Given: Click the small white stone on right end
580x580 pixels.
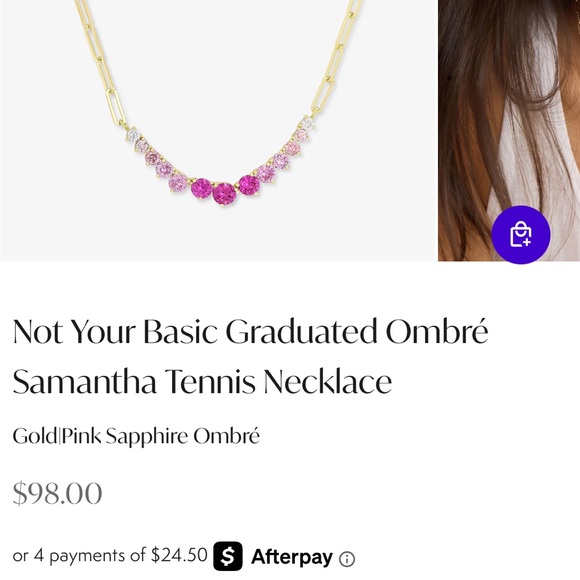Looking at the screenshot, I should tap(307, 122).
